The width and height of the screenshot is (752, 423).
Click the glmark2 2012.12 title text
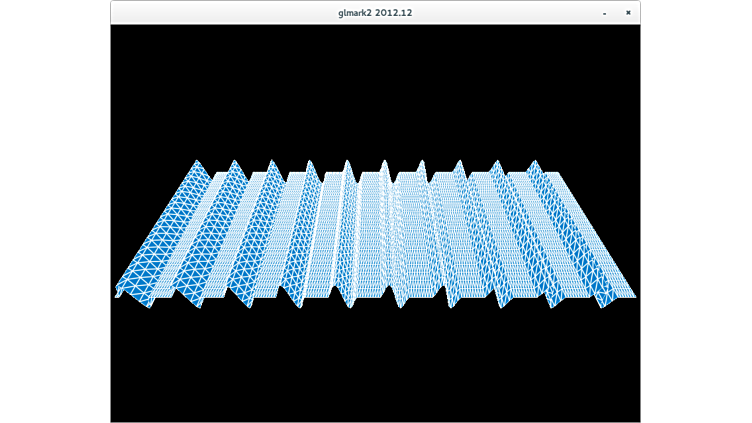coord(375,13)
